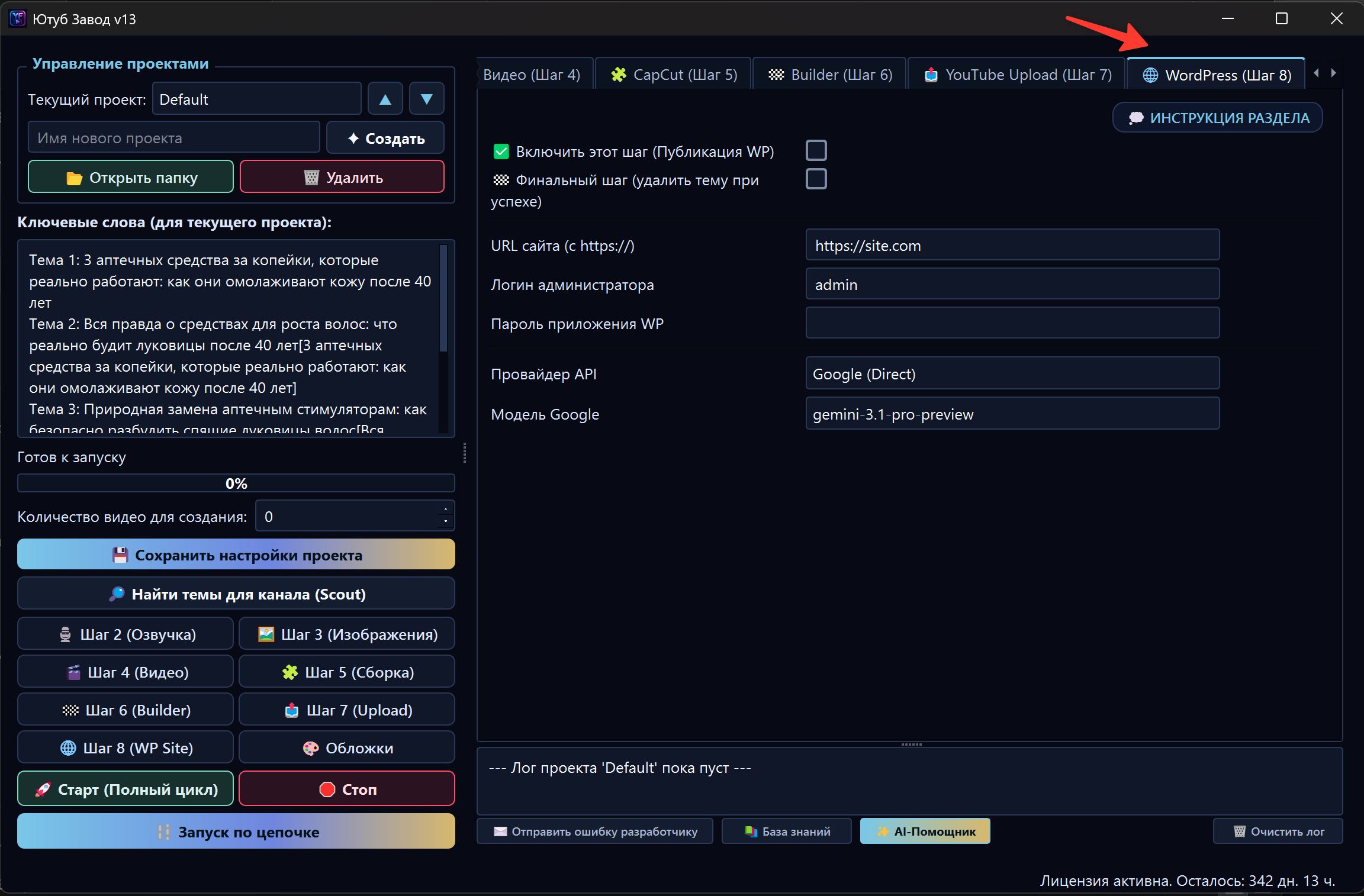Open the AI-Помощник assistant button

925,831
